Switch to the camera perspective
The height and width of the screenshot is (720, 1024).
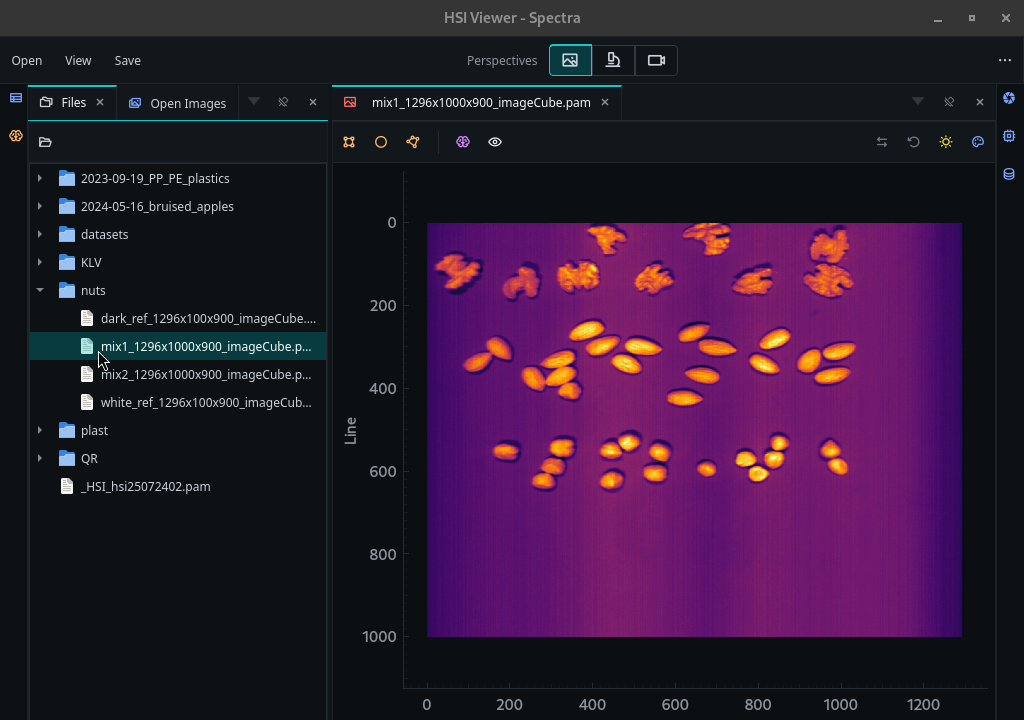656,60
